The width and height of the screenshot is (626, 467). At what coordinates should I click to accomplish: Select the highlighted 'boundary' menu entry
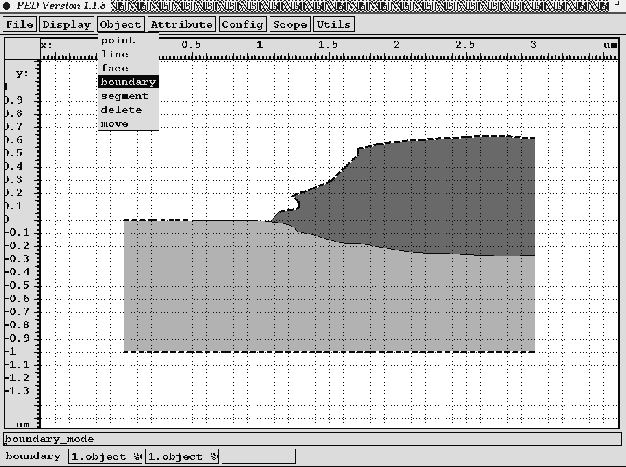pyautogui.click(x=127, y=82)
